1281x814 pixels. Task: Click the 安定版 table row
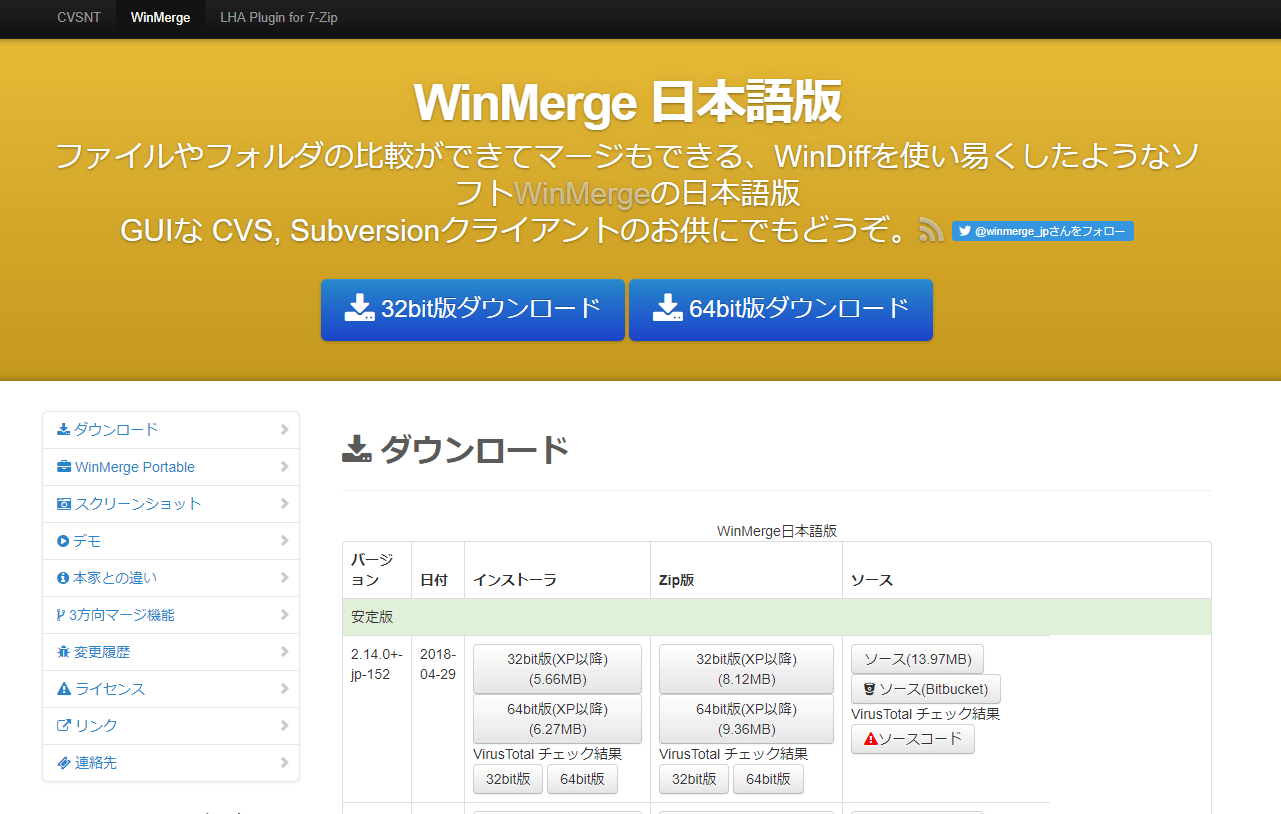pos(777,617)
